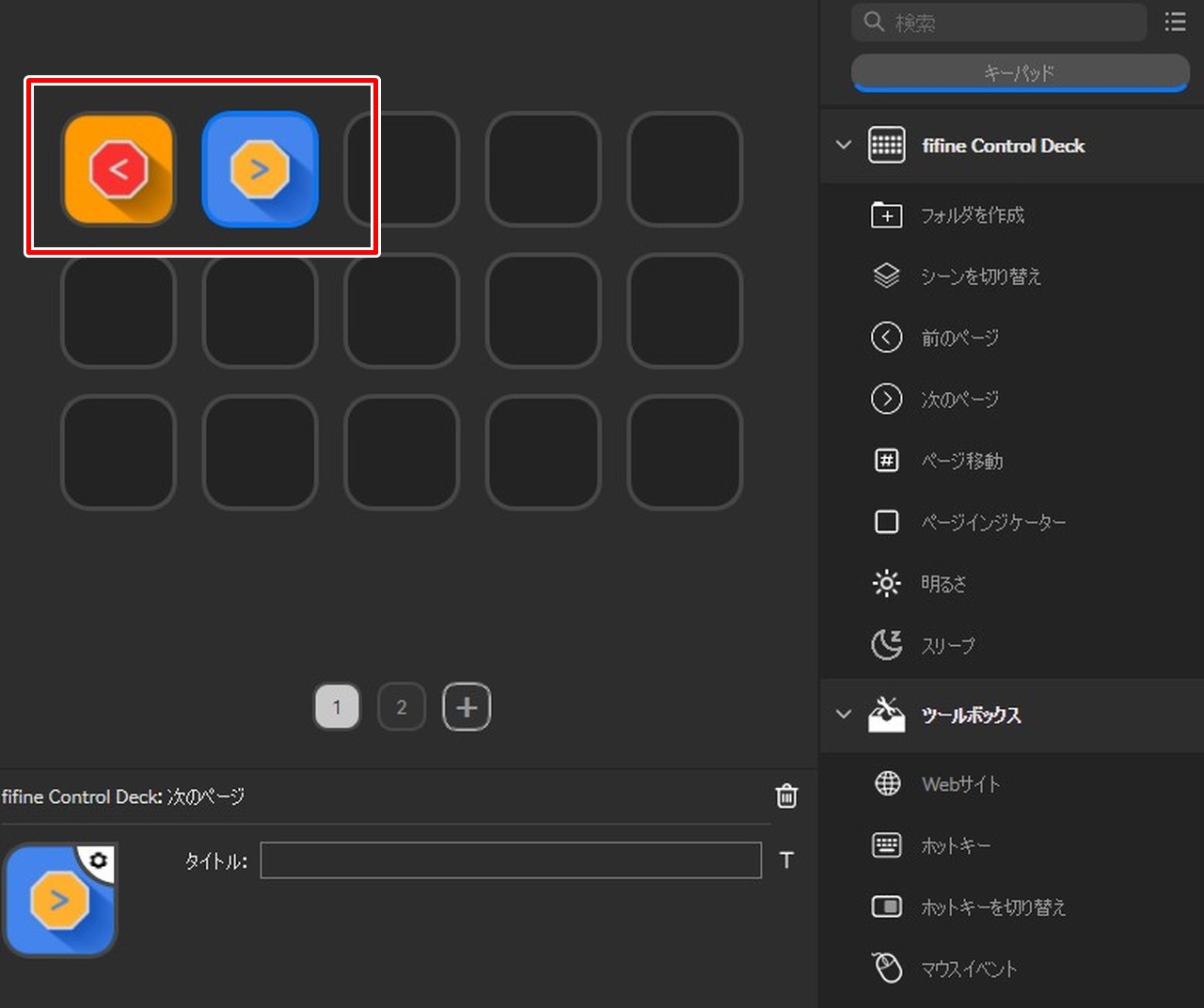The width and height of the screenshot is (1204, 1008).
Task: Click the orange previous-page key on the grid
Action: [119, 169]
